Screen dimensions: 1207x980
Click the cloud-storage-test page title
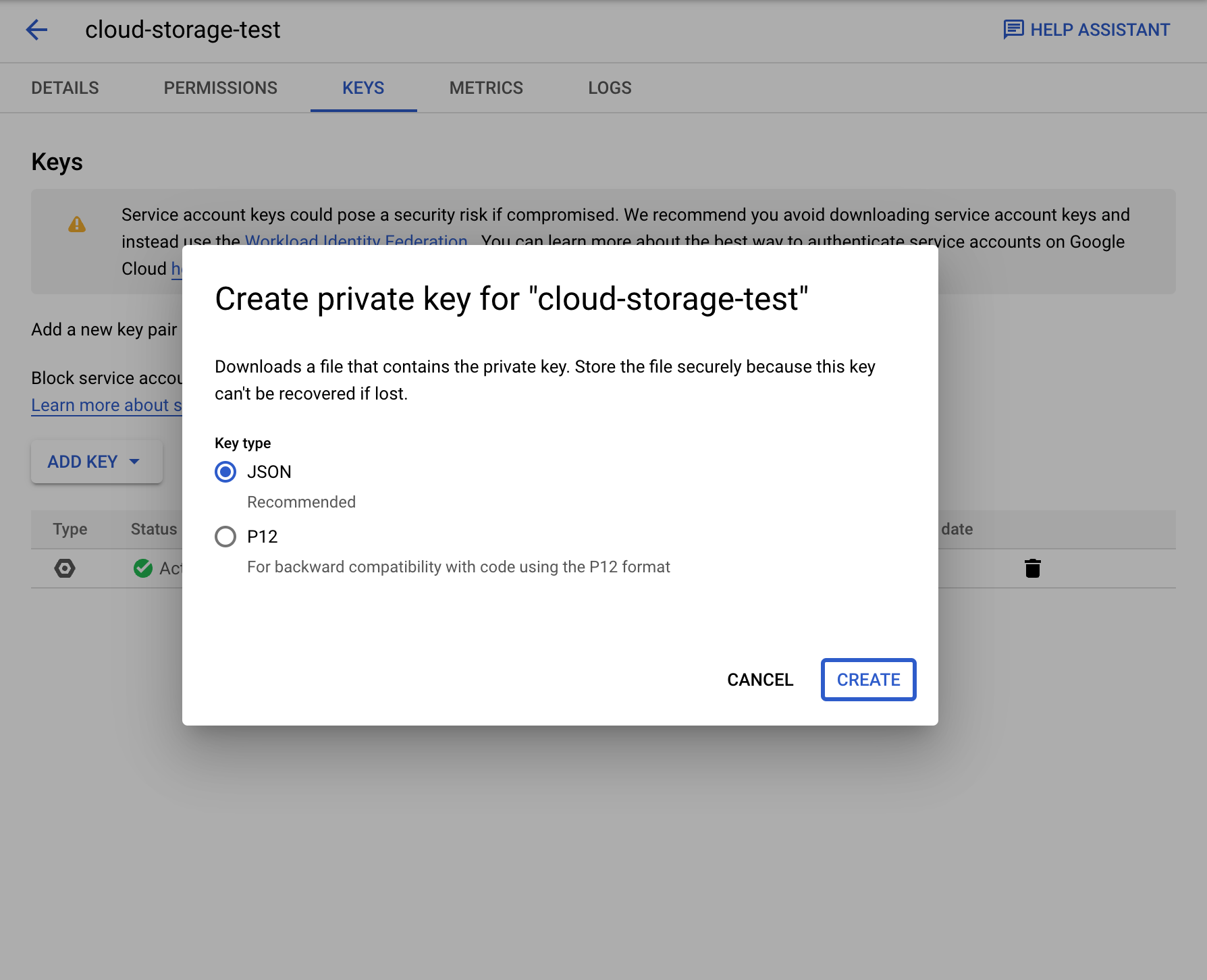(183, 30)
